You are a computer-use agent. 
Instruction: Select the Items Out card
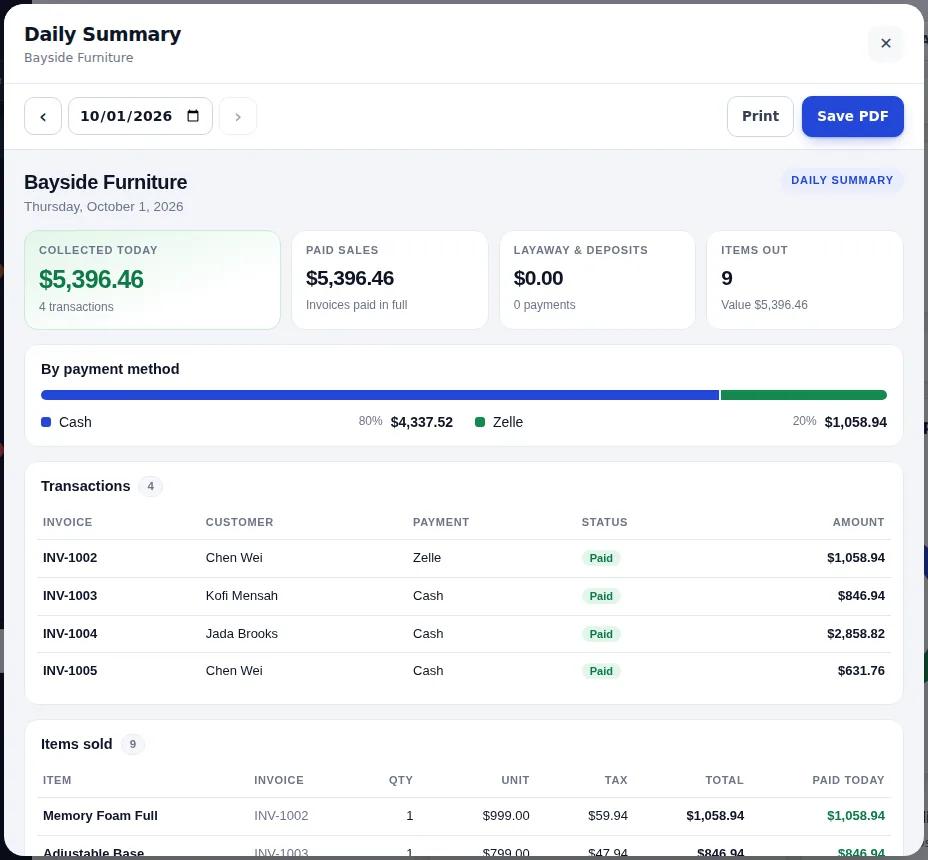[805, 280]
